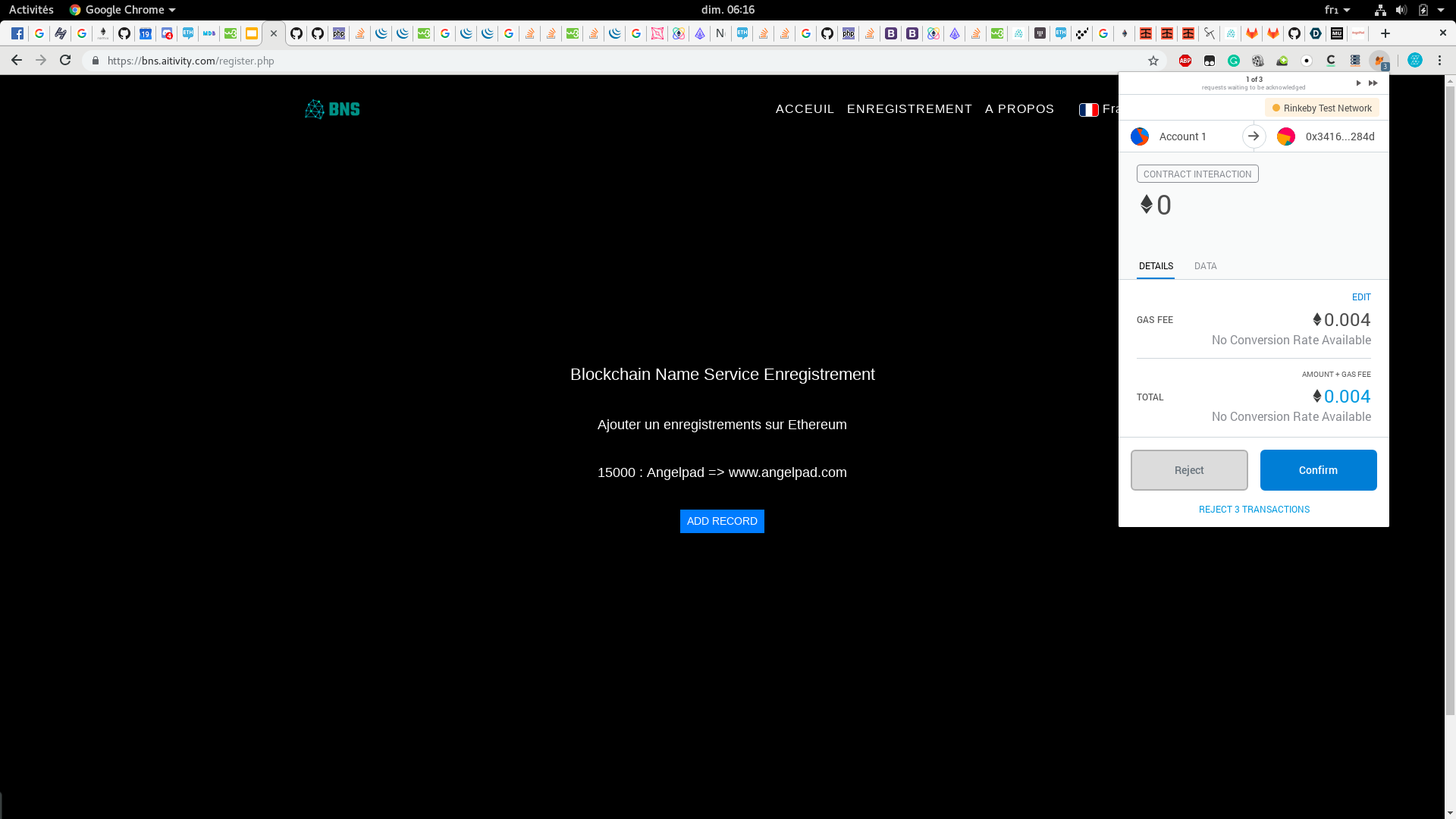Switch to the DATA tab
This screenshot has width=1456, height=819.
pos(1205,266)
